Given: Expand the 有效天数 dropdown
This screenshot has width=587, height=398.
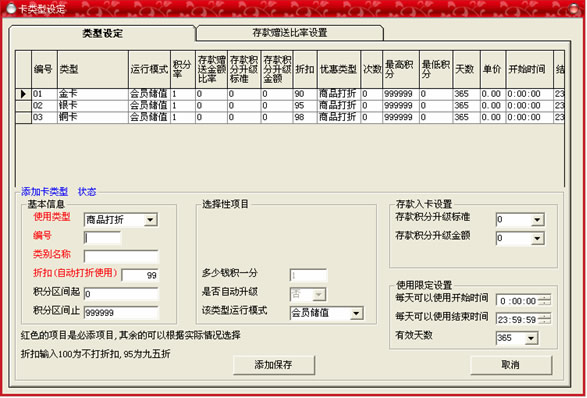Looking at the screenshot, I should 530,338.
